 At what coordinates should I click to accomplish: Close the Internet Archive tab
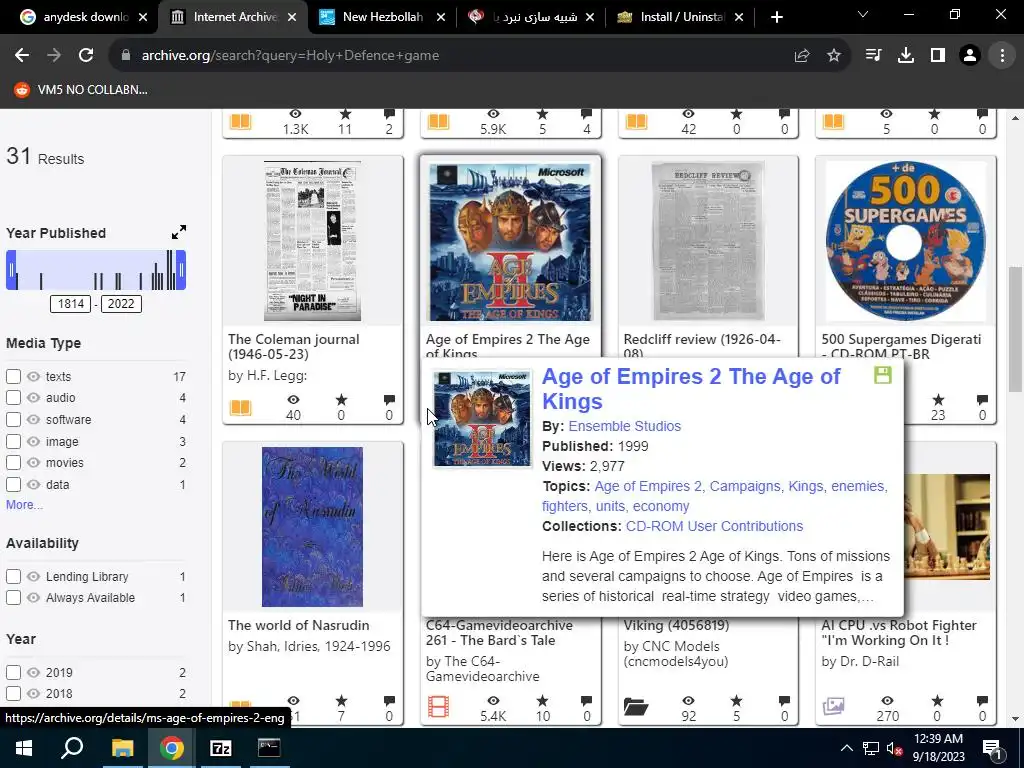(x=292, y=18)
